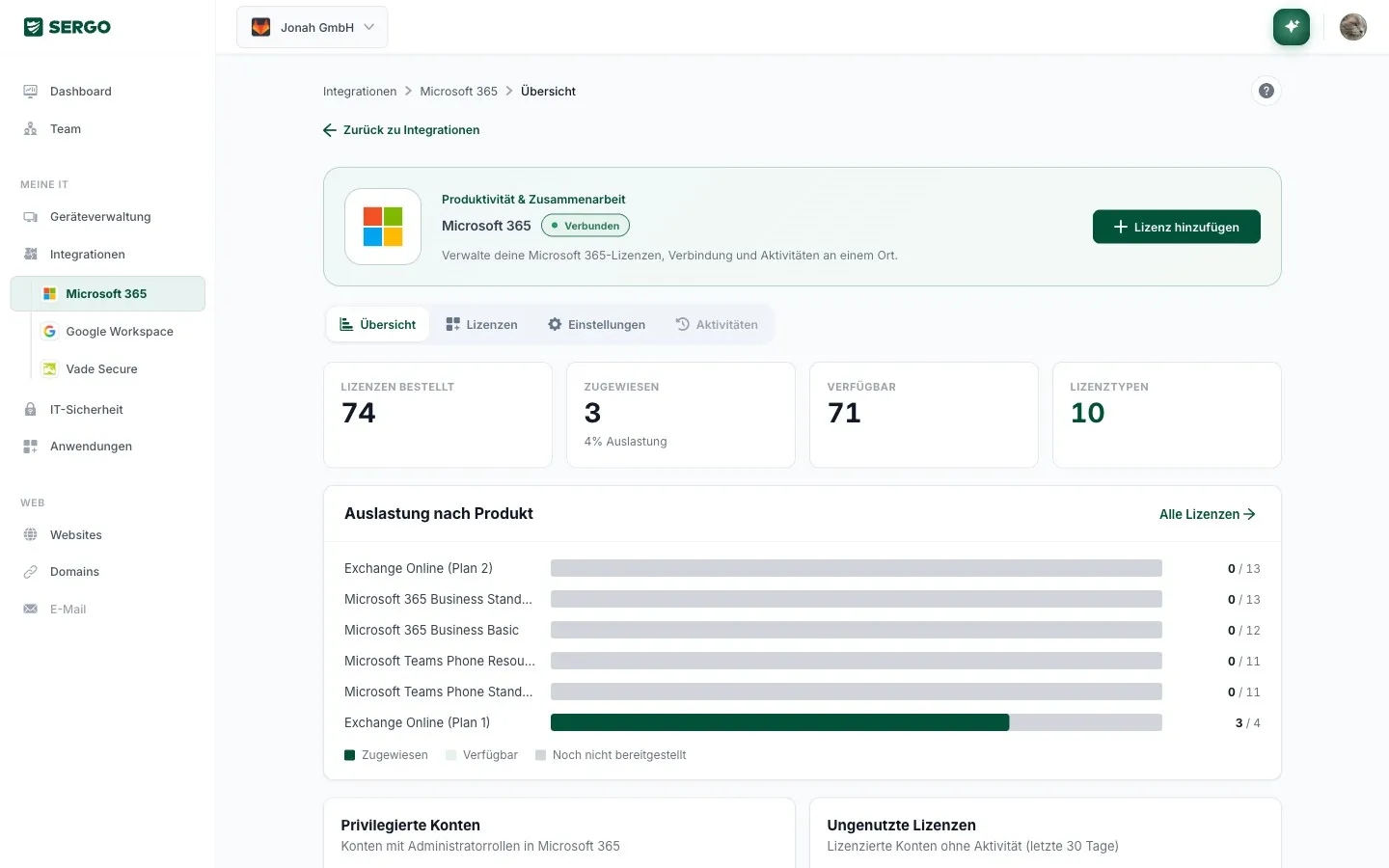Open Websites in the sidebar
The width and height of the screenshot is (1389, 868).
click(x=108, y=535)
